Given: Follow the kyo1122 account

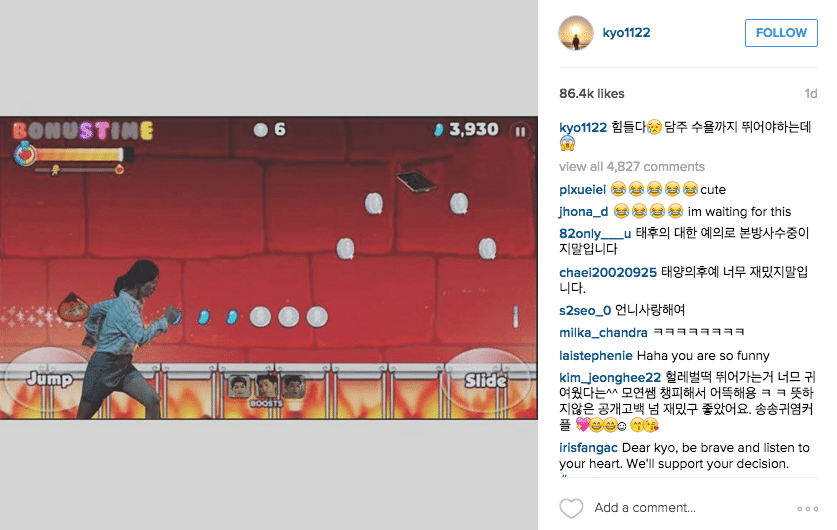Looking at the screenshot, I should (781, 33).
